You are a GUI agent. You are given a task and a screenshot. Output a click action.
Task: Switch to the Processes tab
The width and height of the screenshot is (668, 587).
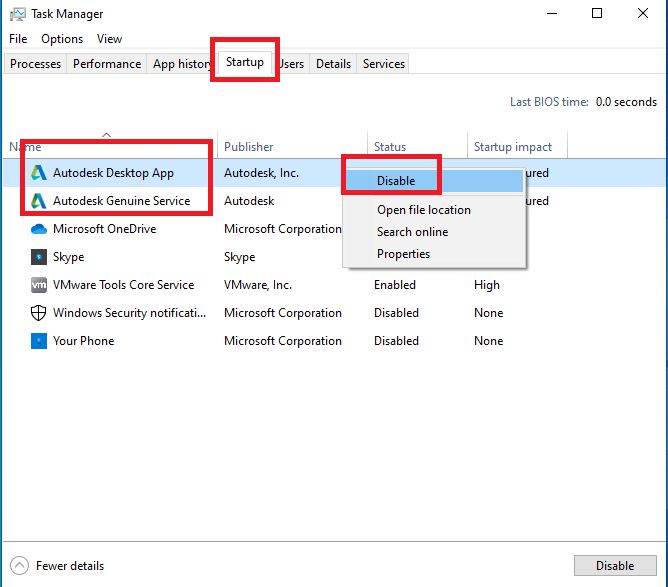35,63
